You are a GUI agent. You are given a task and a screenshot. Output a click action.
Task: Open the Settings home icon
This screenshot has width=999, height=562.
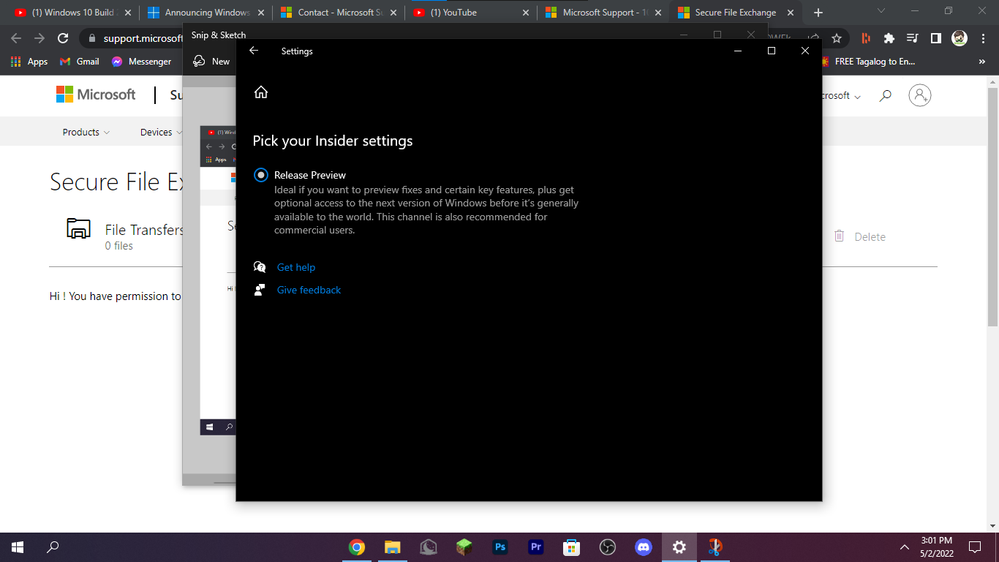coord(261,92)
